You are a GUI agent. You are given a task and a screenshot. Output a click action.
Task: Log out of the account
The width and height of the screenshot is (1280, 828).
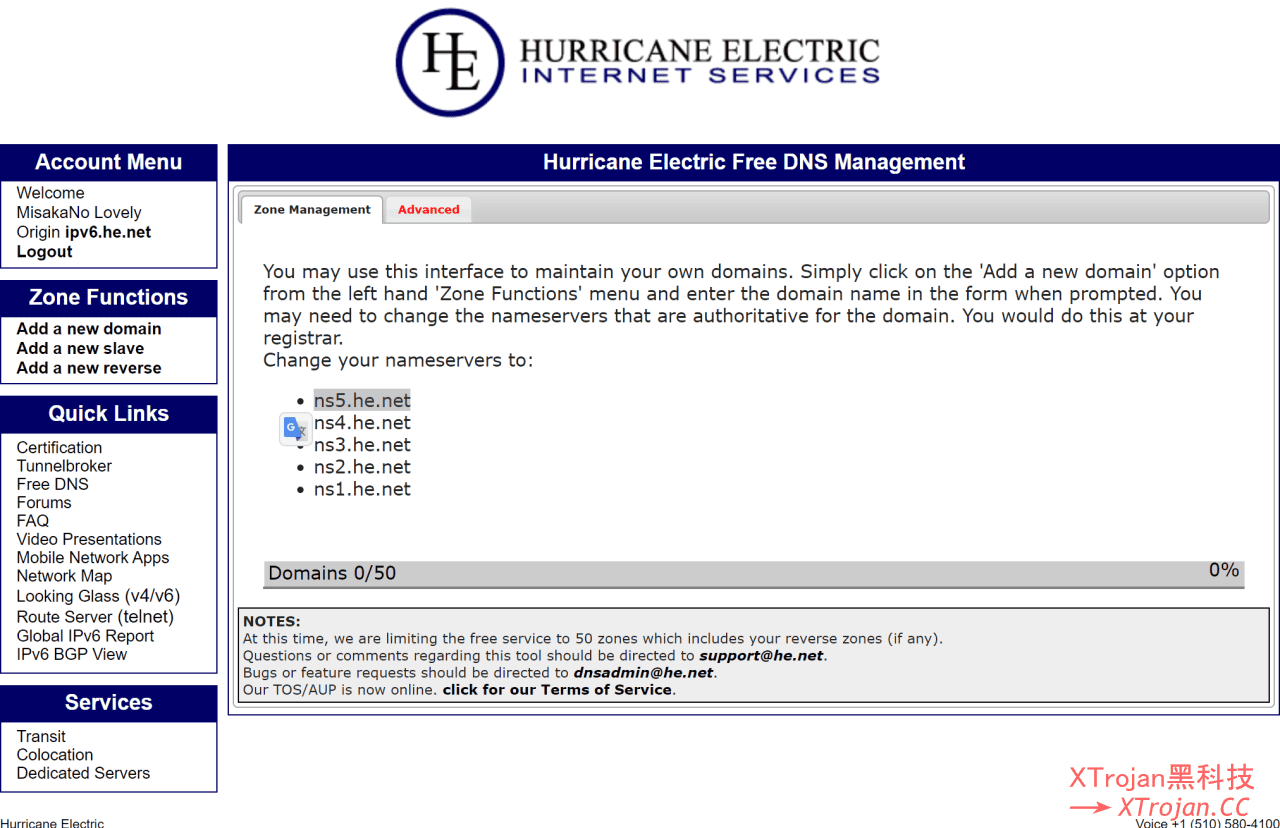point(44,252)
